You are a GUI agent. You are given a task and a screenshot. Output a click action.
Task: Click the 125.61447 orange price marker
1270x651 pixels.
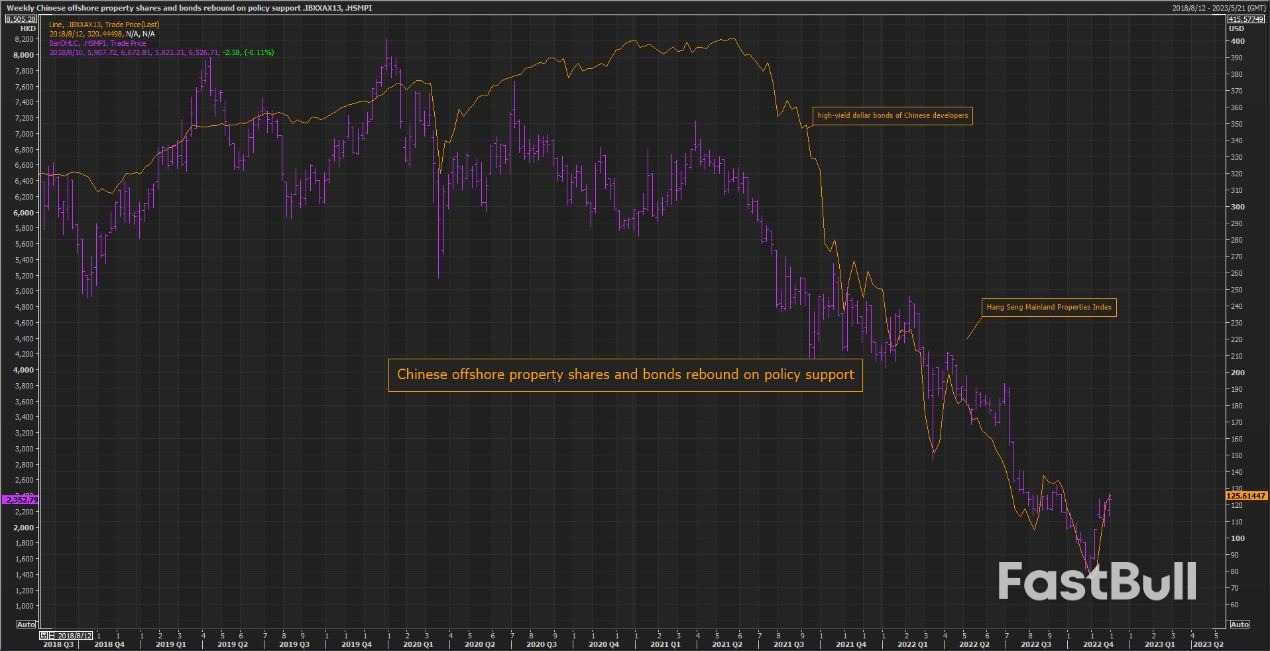(1247, 494)
